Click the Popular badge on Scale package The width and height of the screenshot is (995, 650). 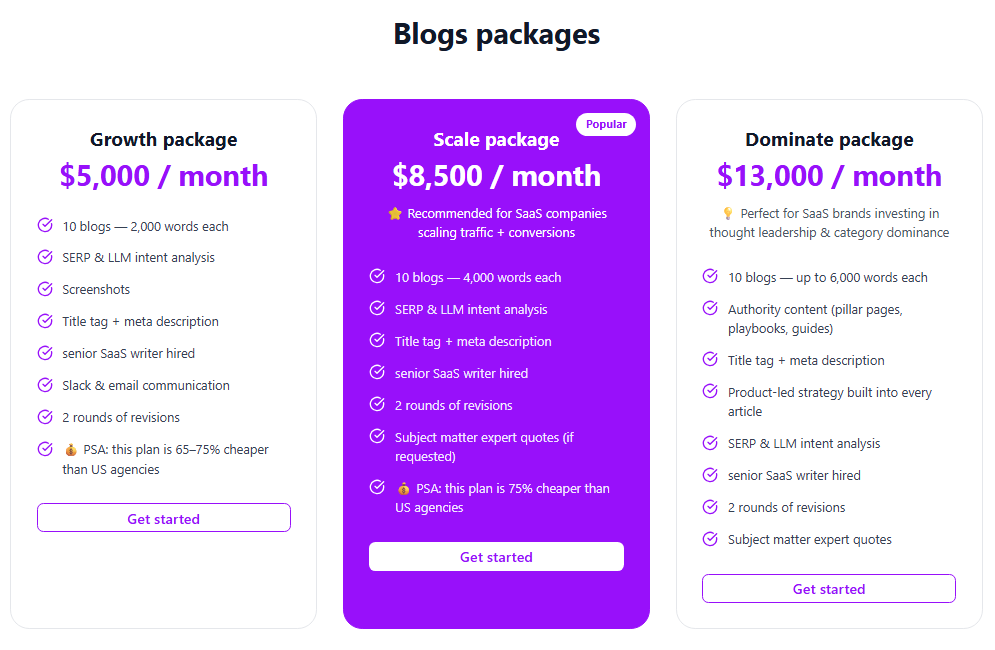tap(606, 124)
